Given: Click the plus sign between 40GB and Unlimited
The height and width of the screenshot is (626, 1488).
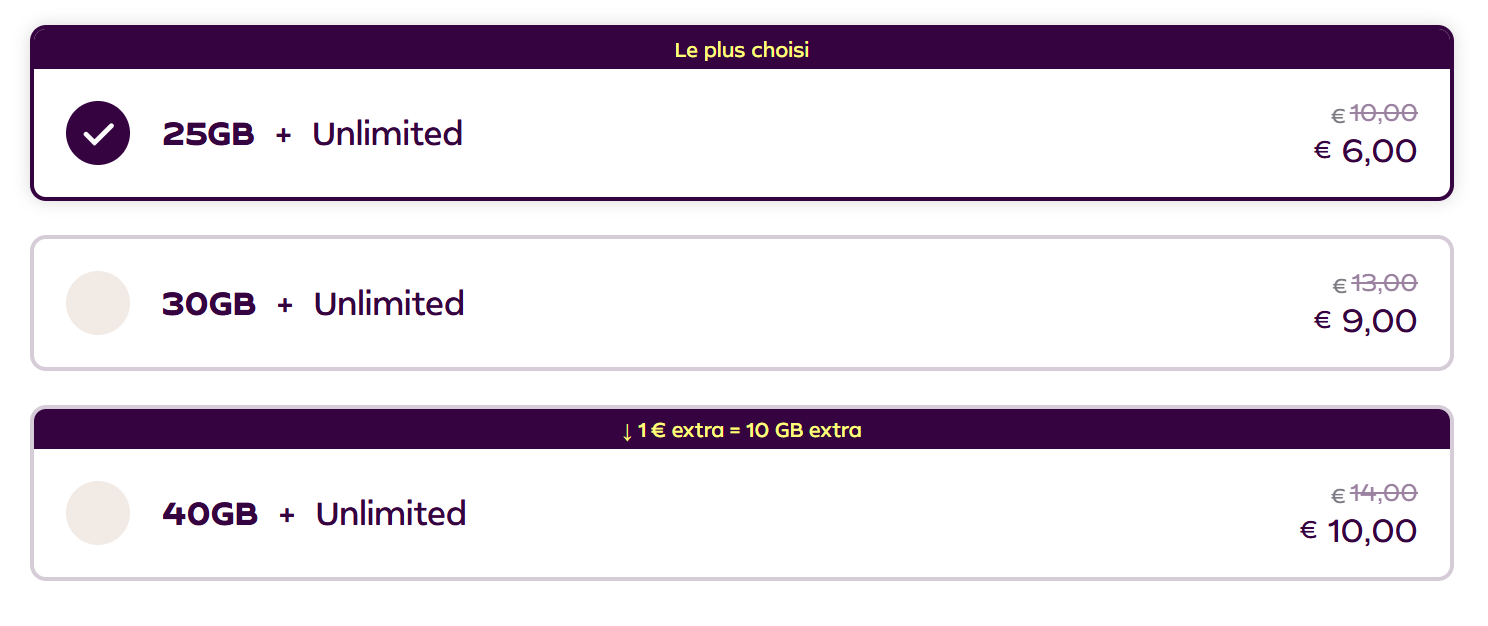Looking at the screenshot, I should pyautogui.click(x=286, y=513).
